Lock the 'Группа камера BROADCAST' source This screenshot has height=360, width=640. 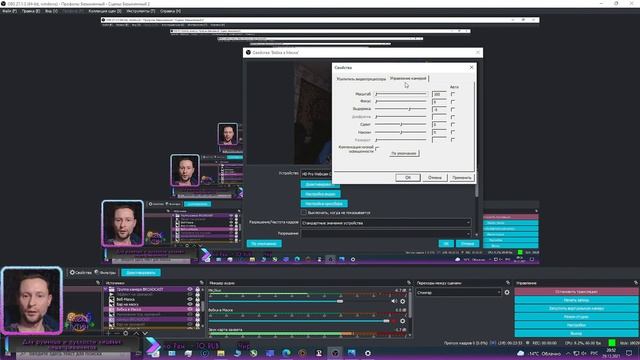click(x=198, y=289)
